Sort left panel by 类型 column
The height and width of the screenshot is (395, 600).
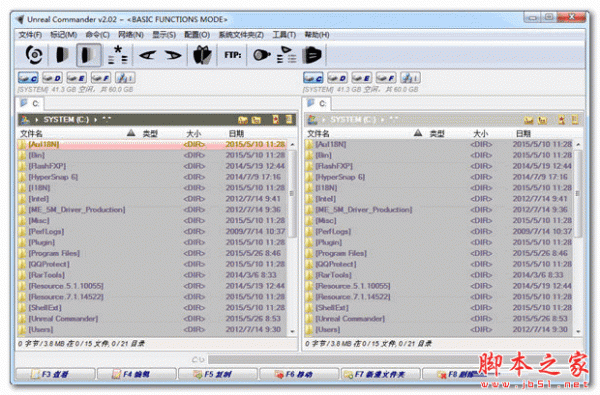[x=150, y=134]
